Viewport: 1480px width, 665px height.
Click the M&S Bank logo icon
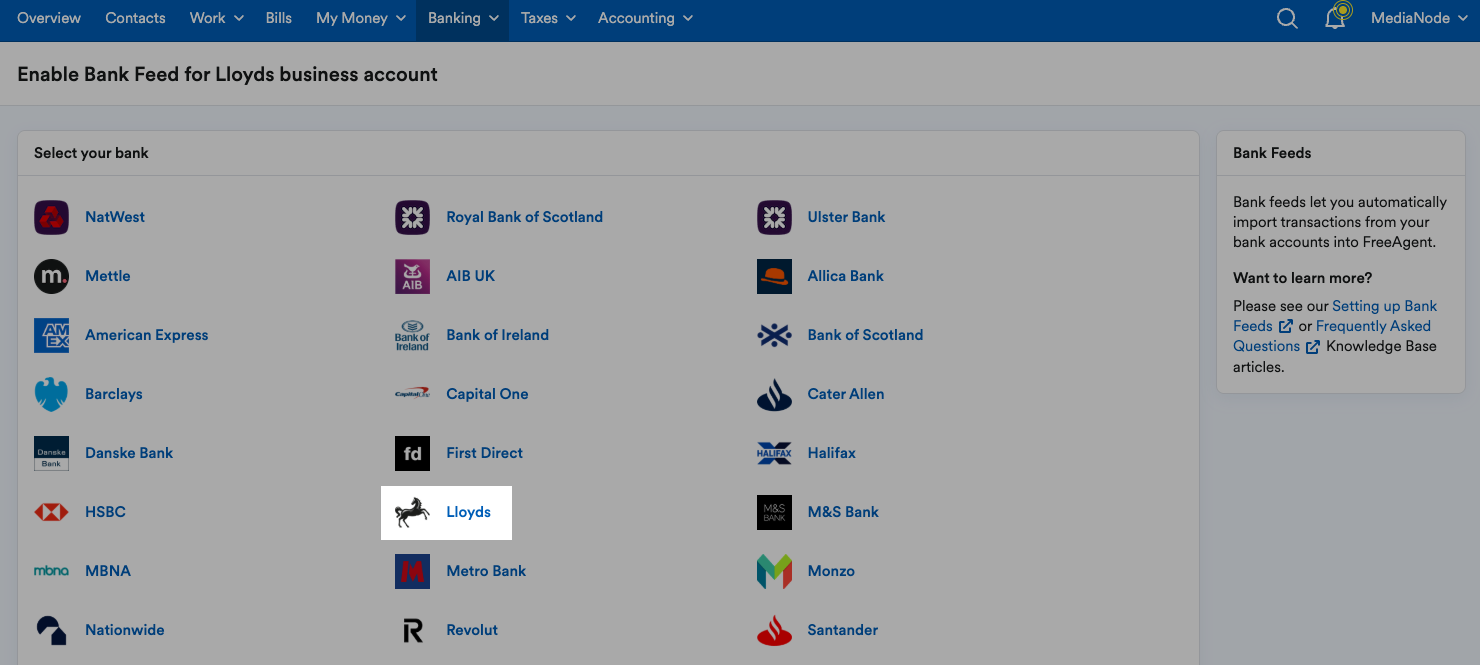[x=774, y=512]
